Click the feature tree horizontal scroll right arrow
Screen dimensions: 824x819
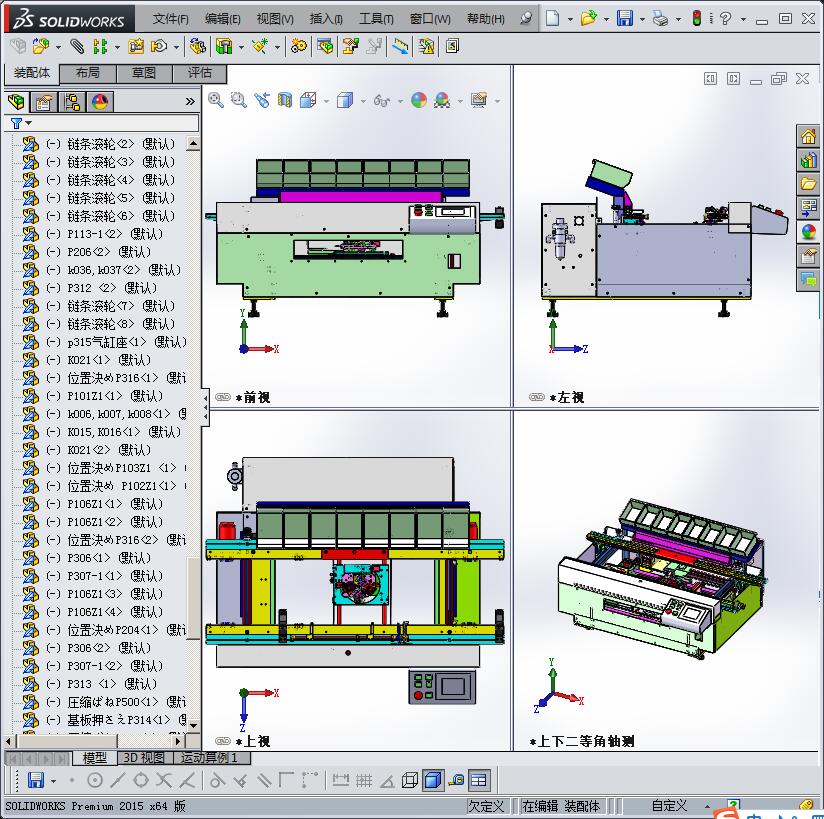click(178, 741)
